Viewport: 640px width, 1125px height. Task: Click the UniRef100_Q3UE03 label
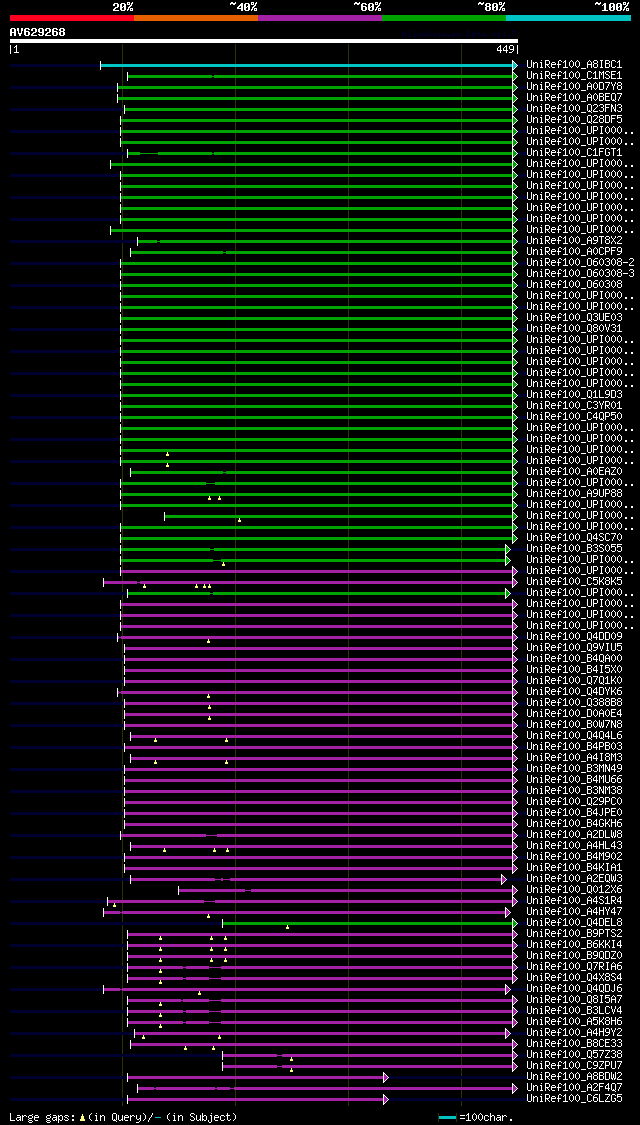[x=574, y=317]
